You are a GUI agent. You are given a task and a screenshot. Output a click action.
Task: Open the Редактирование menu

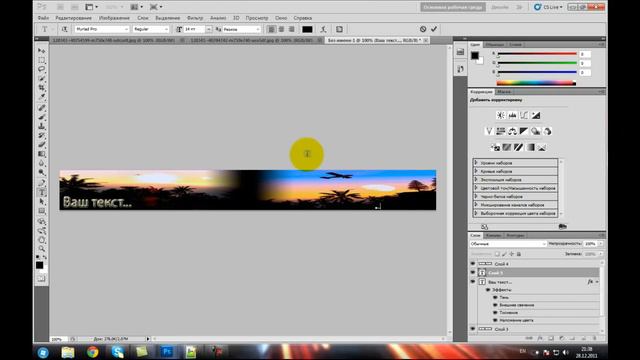point(73,18)
